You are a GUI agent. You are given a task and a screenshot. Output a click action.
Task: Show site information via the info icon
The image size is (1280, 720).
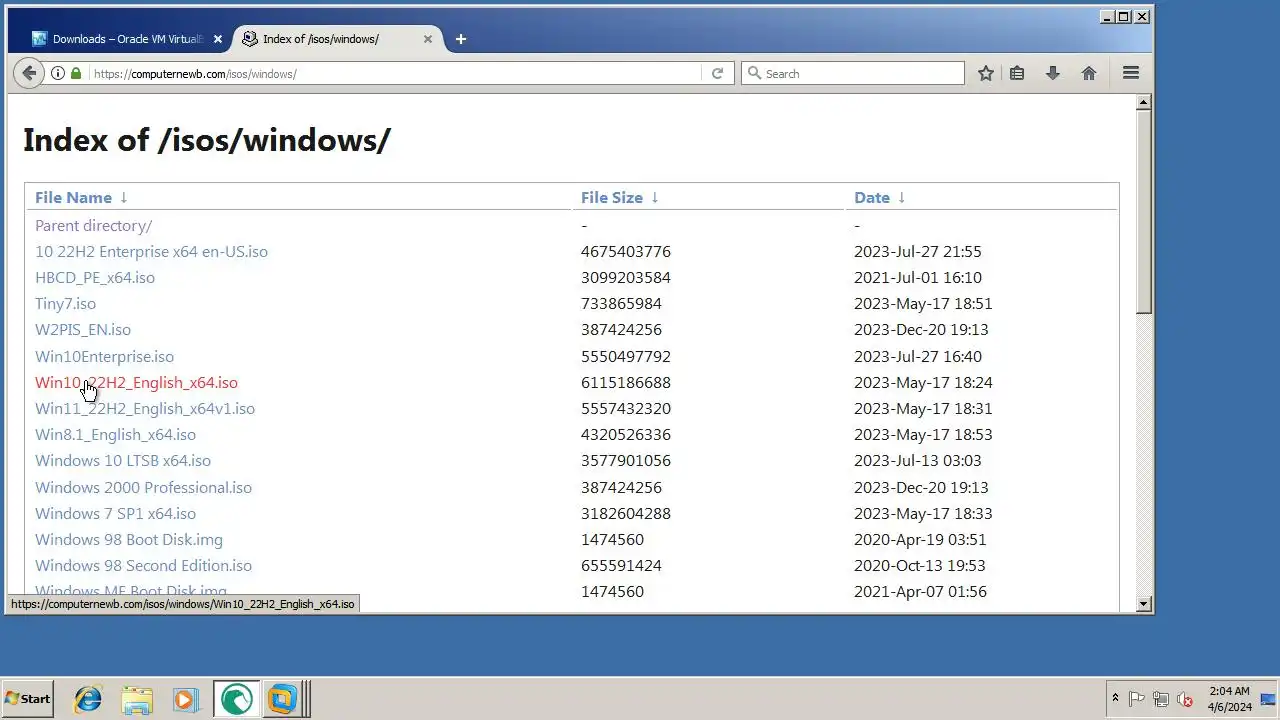coord(58,73)
